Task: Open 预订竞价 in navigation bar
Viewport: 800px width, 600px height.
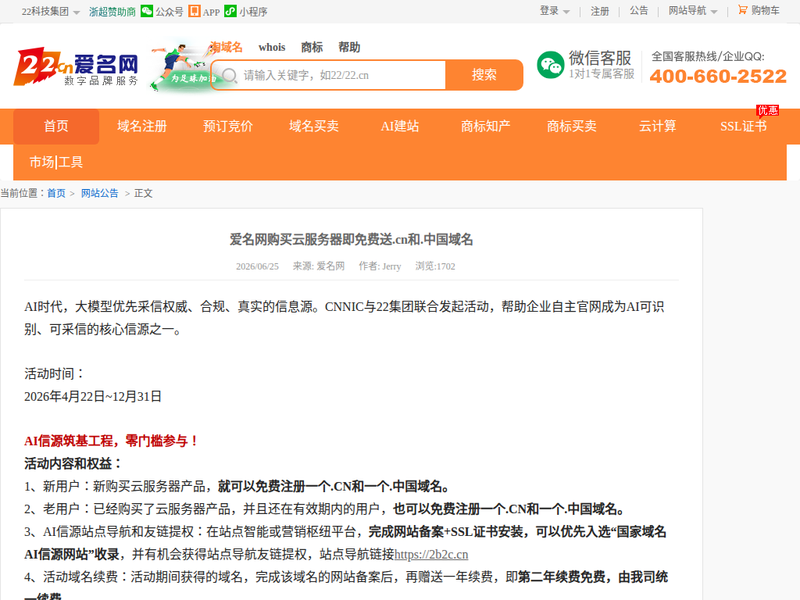Action: coord(228,126)
